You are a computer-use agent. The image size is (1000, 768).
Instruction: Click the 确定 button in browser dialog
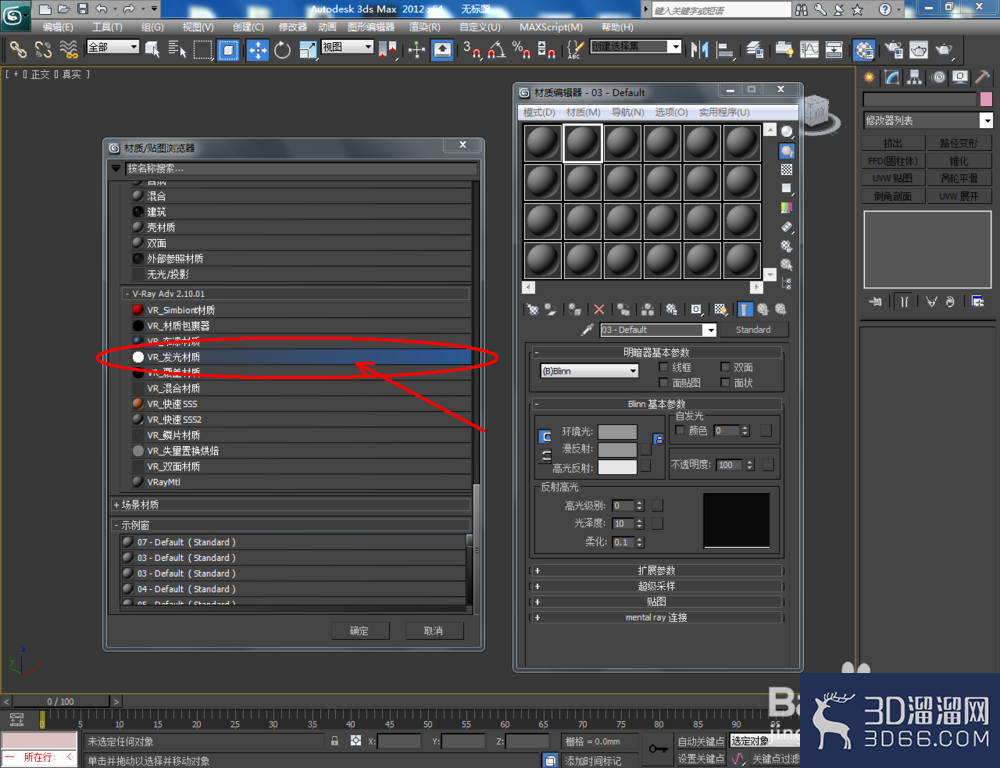pyautogui.click(x=359, y=630)
